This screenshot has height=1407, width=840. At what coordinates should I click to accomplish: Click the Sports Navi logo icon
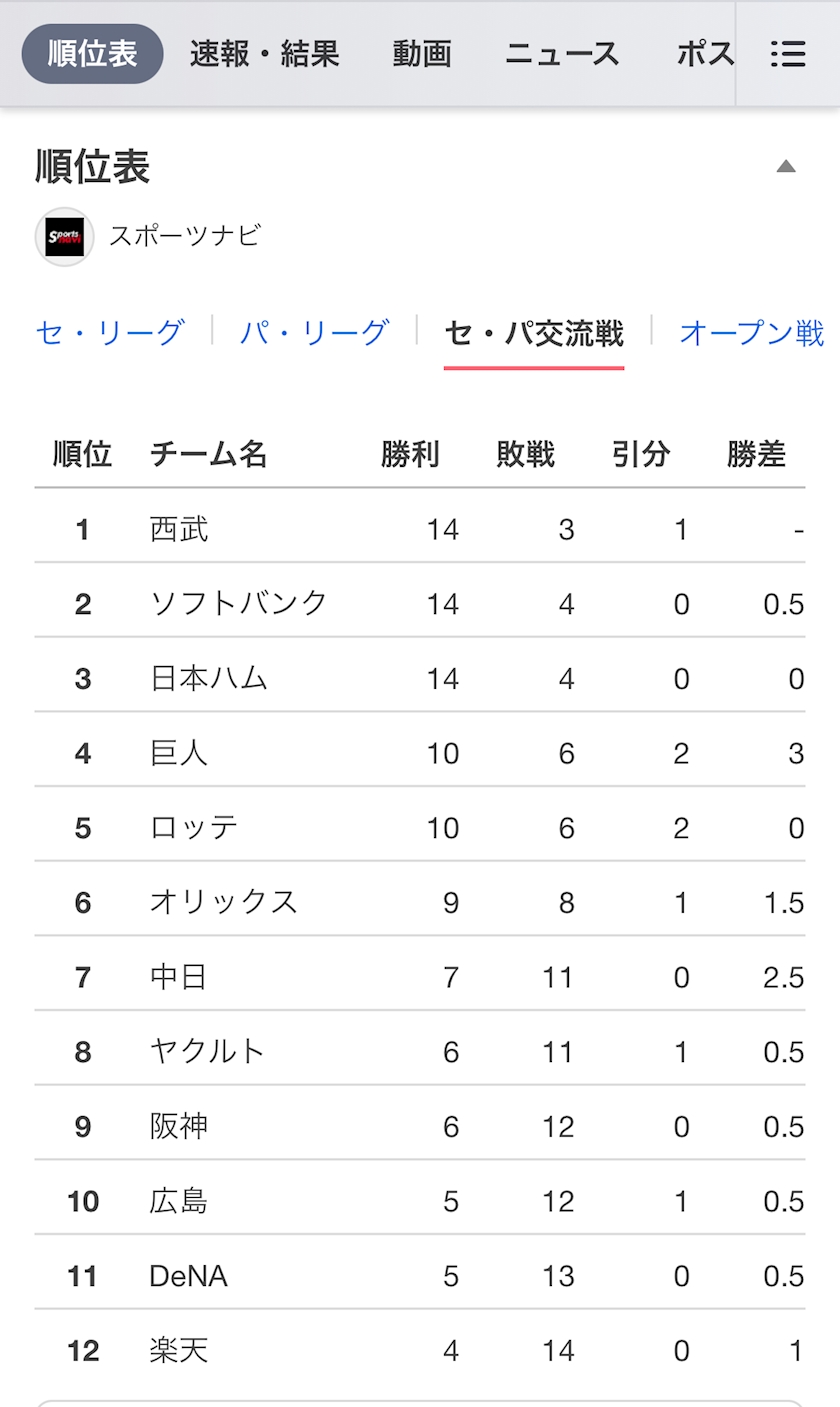[x=65, y=237]
